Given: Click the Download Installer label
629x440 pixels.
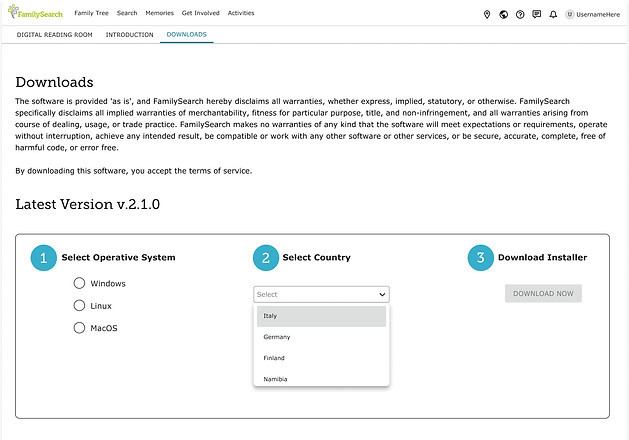Looking at the screenshot, I should 542,258.
